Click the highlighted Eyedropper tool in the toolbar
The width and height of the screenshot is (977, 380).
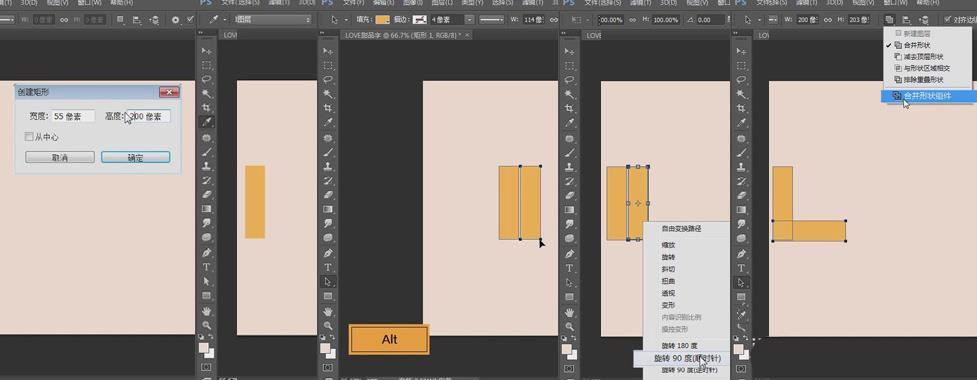[x=207, y=122]
